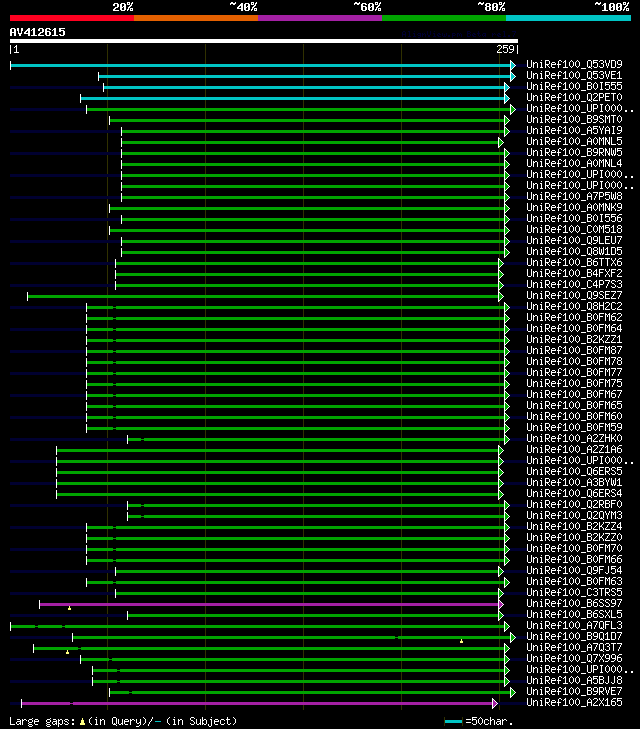Viewport: 640px width, 729px height.
Task: Click the UniRef100_B4FXF2 hit
Action: tap(574, 273)
